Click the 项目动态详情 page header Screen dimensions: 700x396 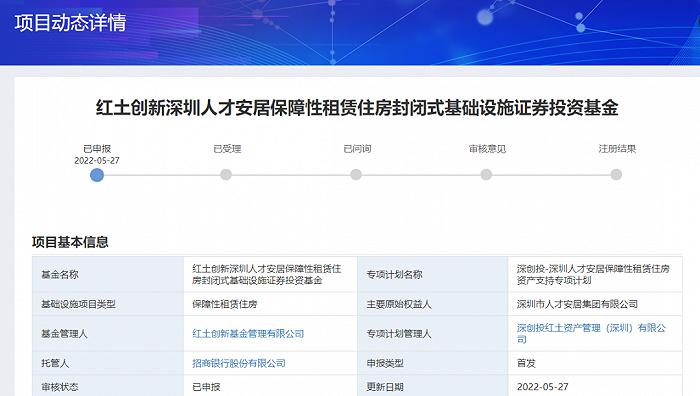point(70,23)
